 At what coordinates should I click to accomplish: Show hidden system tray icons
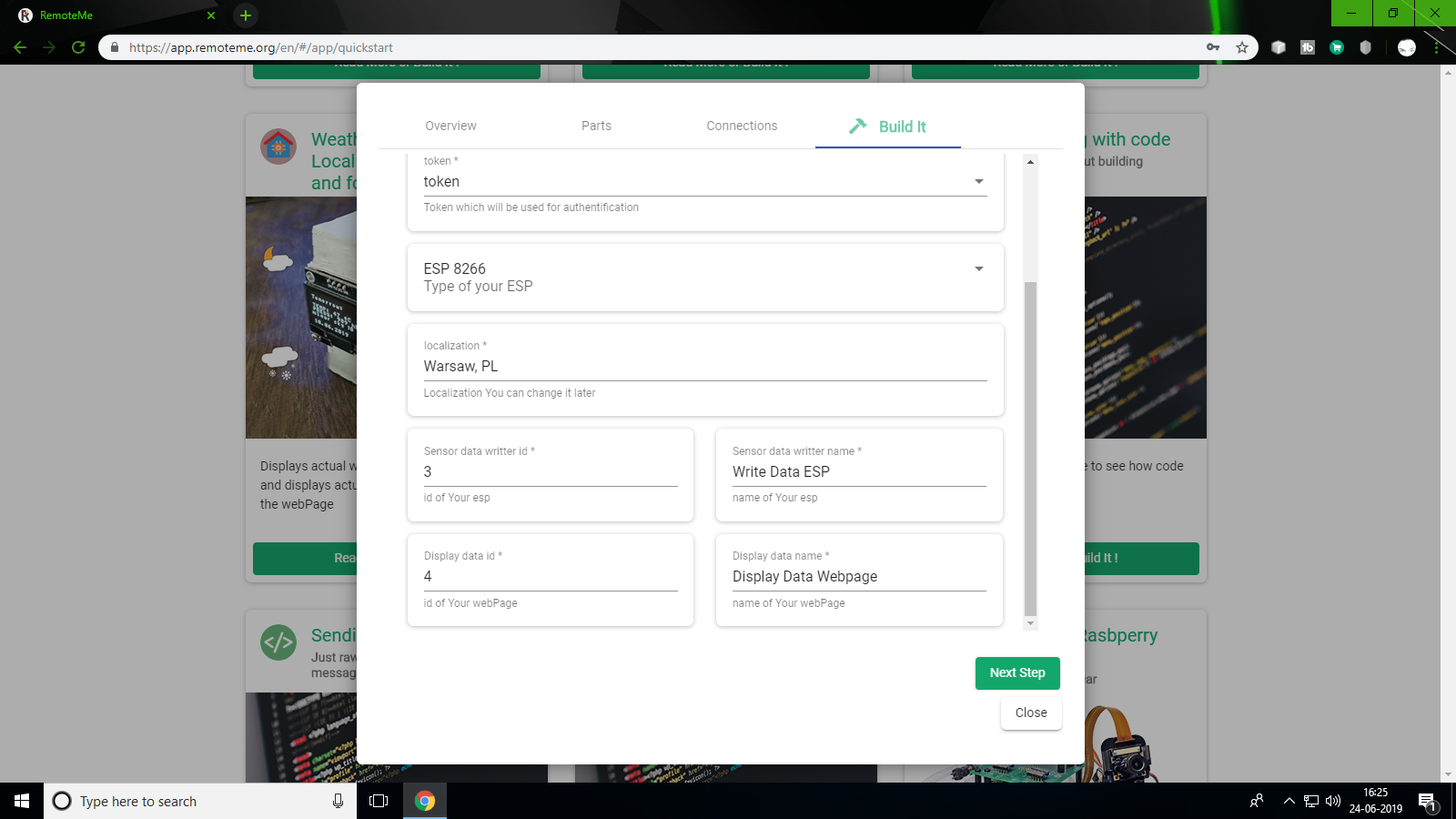[x=1289, y=801]
